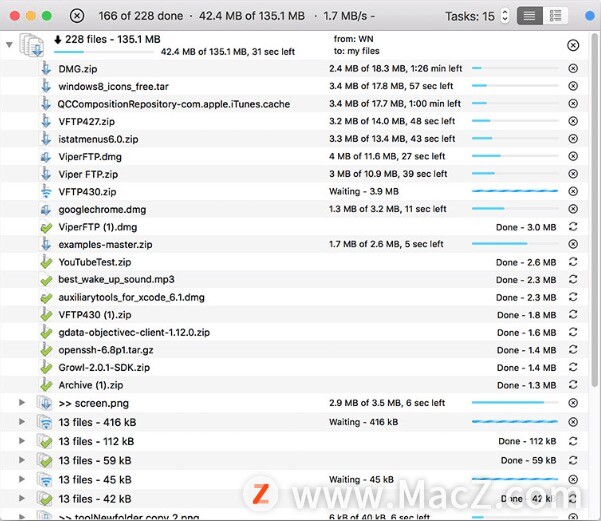Switch to detailed list view mode
Image resolution: width=601 pixels, height=521 pixels.
click(x=555, y=16)
